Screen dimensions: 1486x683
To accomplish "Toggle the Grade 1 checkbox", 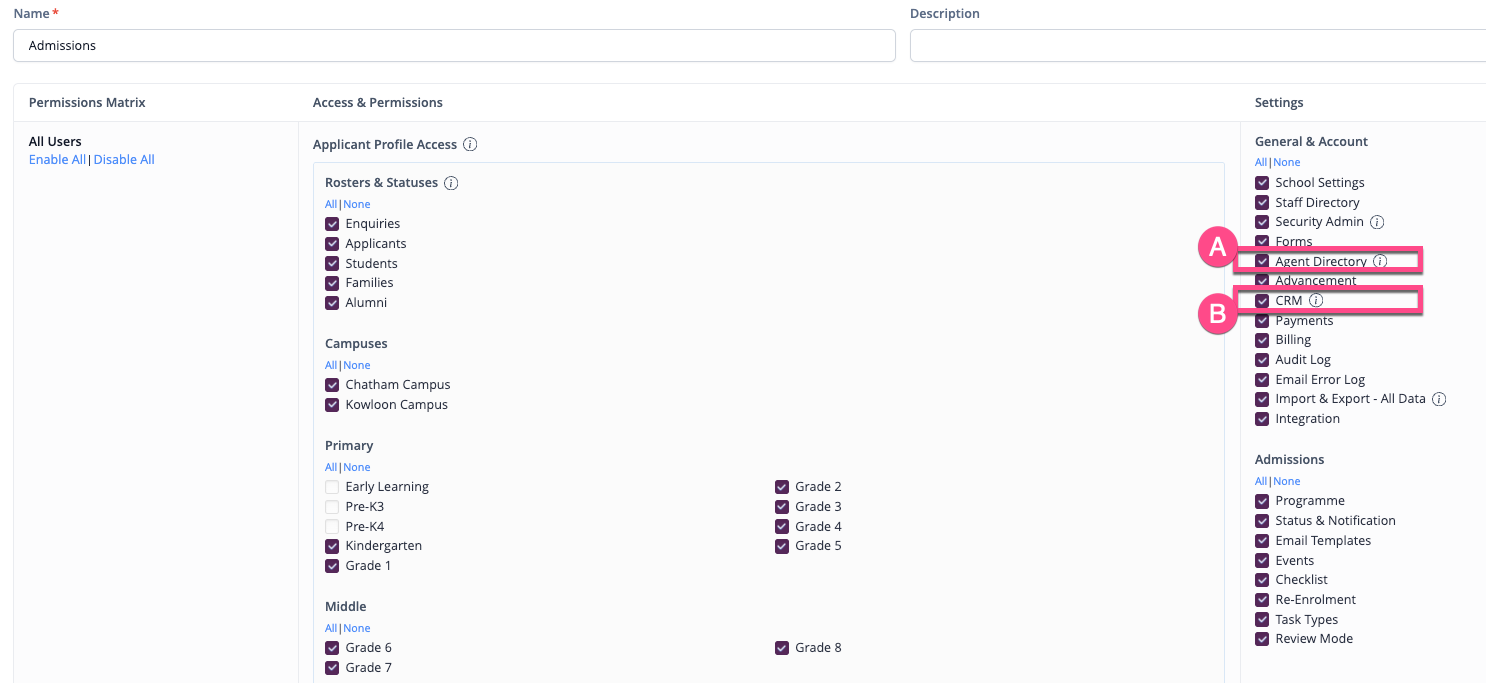I will click(x=332, y=566).
